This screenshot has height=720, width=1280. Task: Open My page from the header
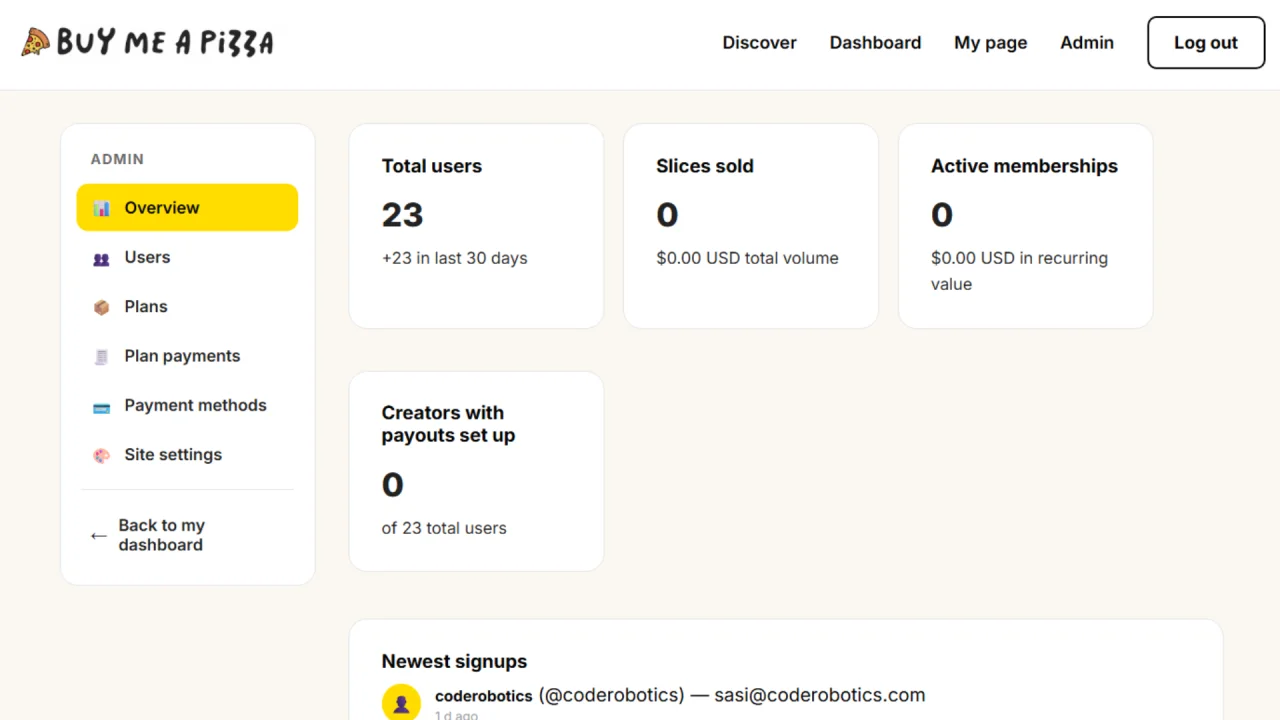[x=991, y=42]
